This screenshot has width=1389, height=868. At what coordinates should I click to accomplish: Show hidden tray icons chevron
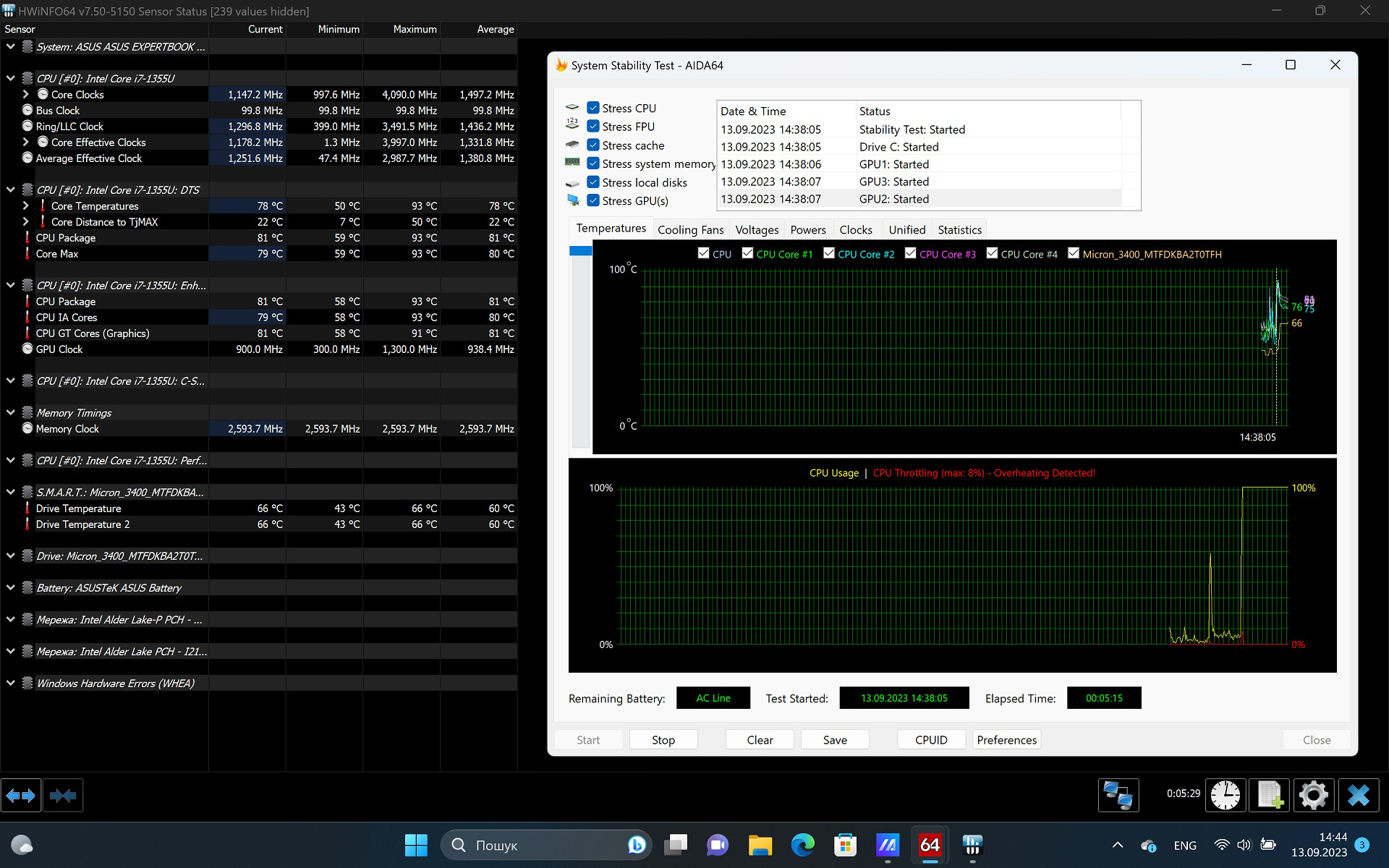[1118, 845]
